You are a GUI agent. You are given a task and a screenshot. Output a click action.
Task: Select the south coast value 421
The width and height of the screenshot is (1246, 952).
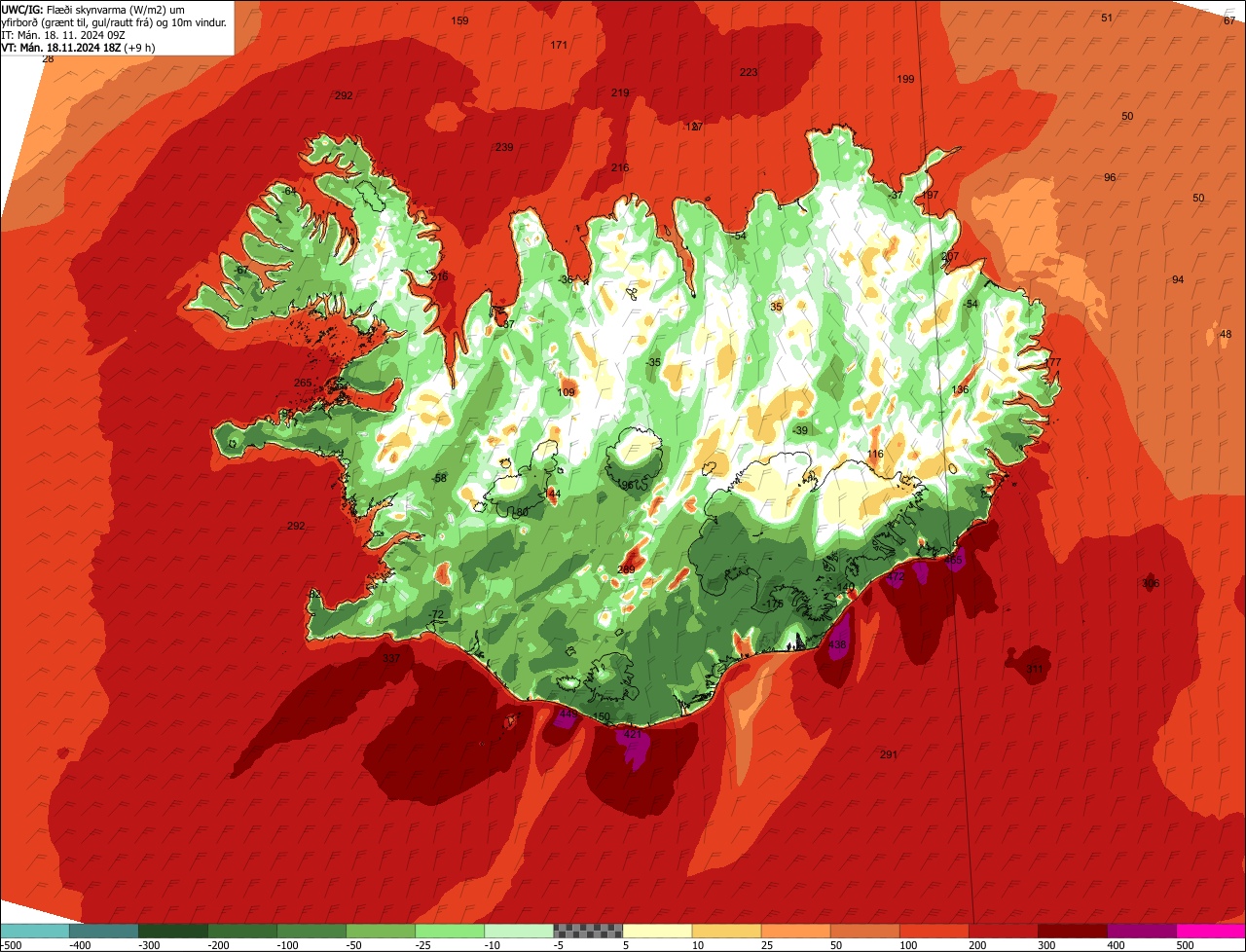click(x=633, y=734)
